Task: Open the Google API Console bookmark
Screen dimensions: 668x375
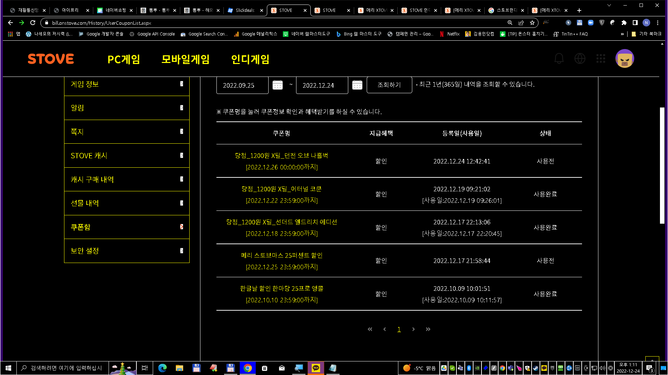Action: point(152,34)
